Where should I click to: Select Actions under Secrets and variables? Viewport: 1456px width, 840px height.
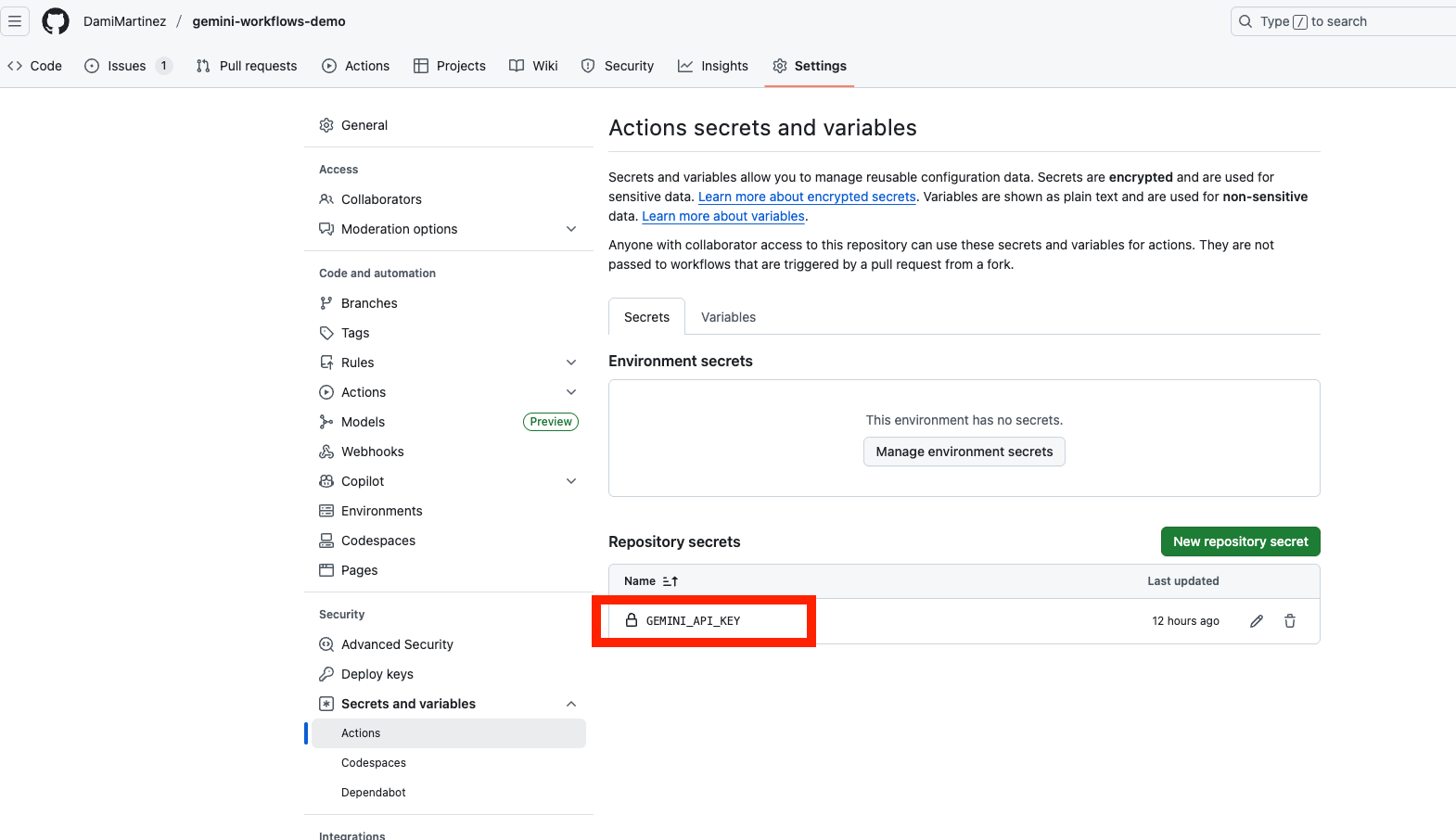coord(449,733)
